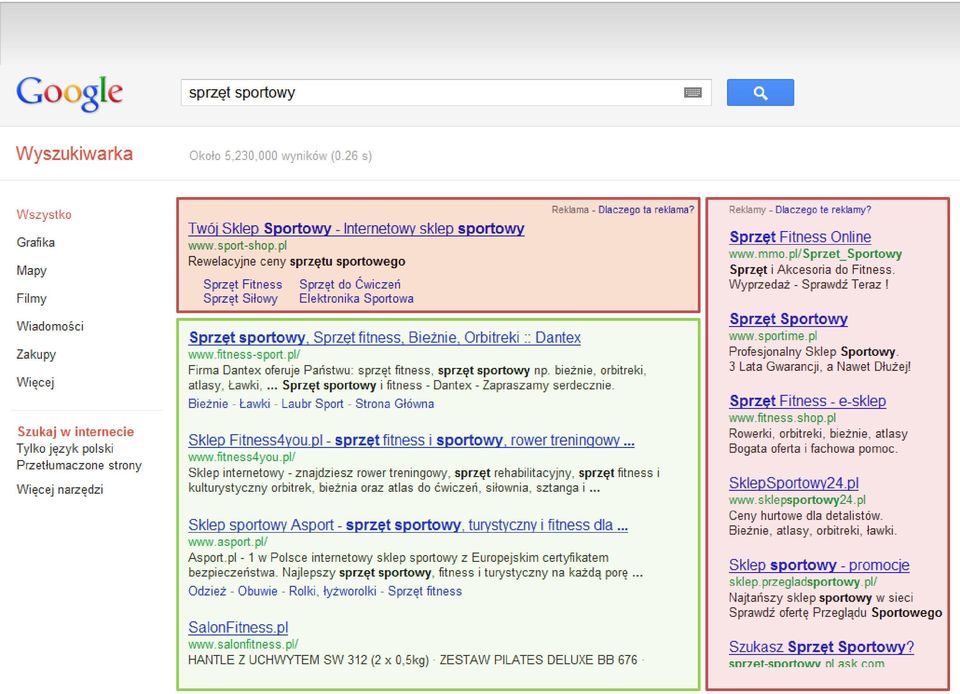This screenshot has width=960, height=694.
Task: Switch to Zakupy results
Action: pos(36,354)
